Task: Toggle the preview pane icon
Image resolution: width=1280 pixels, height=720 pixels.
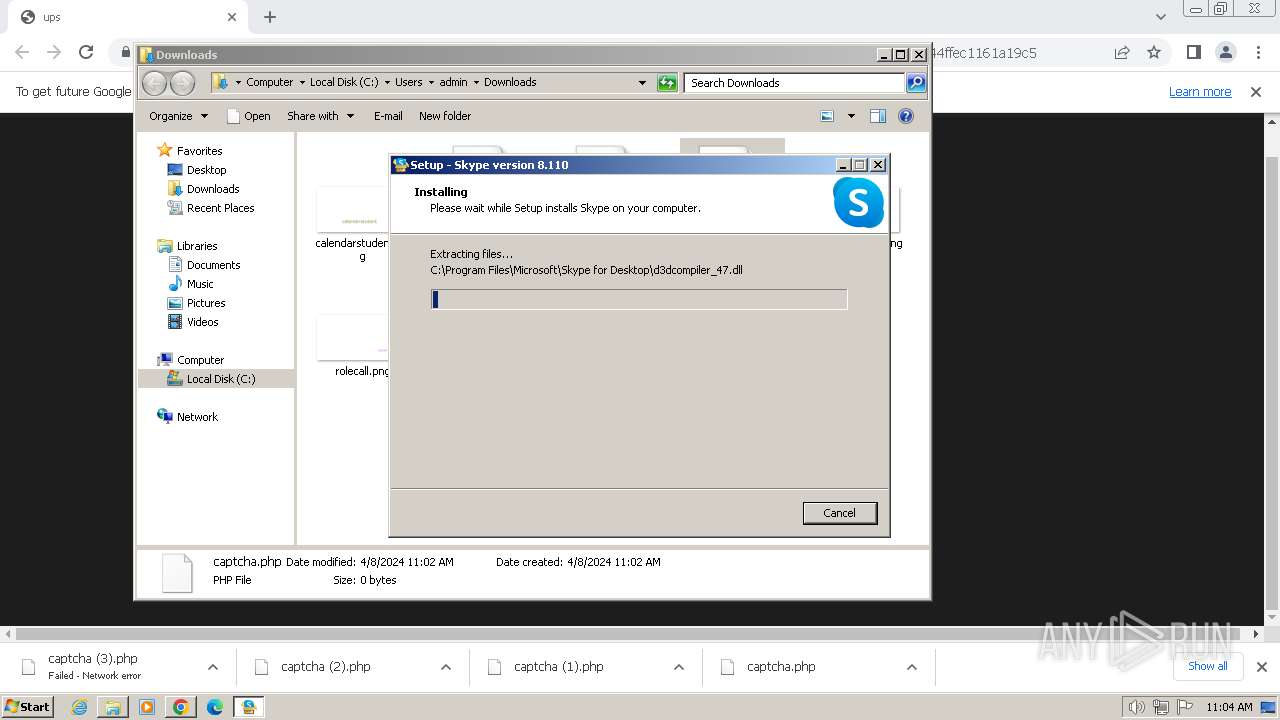Action: pyautogui.click(x=877, y=116)
